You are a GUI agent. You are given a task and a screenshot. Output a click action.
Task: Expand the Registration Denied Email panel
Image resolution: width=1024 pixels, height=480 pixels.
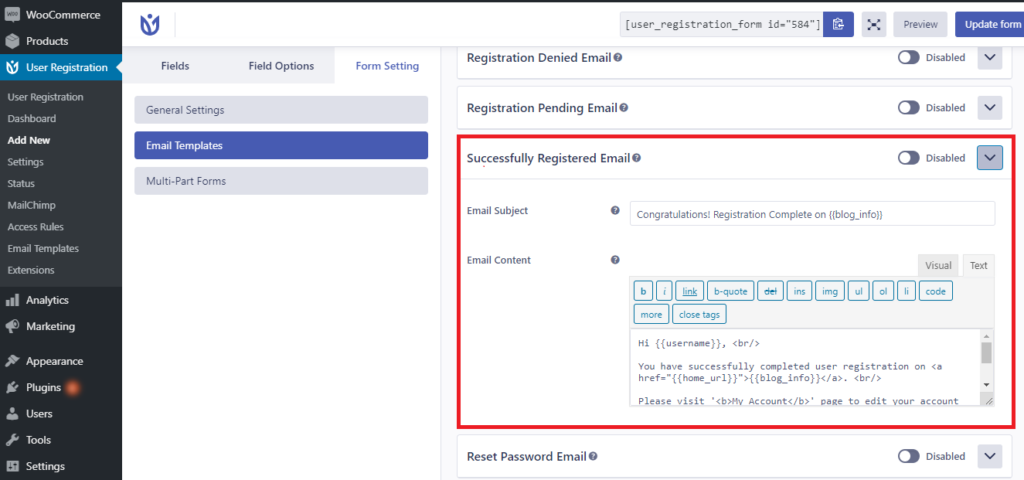coord(989,57)
